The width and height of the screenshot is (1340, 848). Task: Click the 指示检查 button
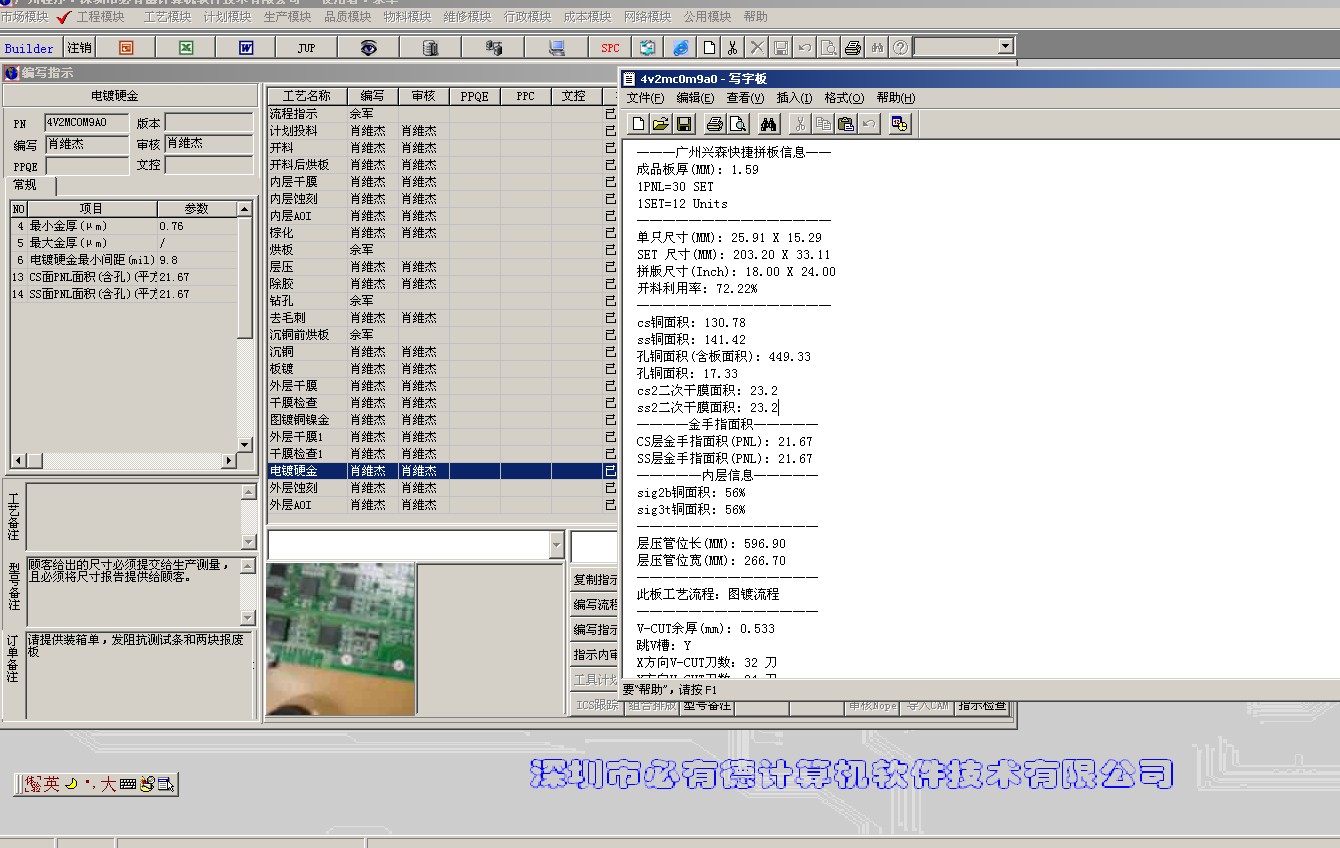coord(982,706)
